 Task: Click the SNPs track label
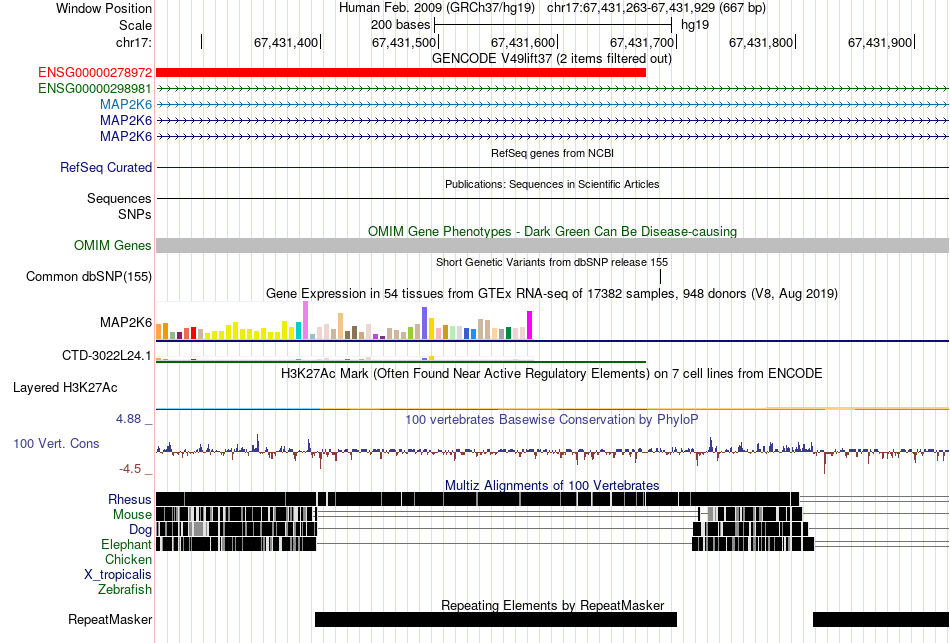135,215
